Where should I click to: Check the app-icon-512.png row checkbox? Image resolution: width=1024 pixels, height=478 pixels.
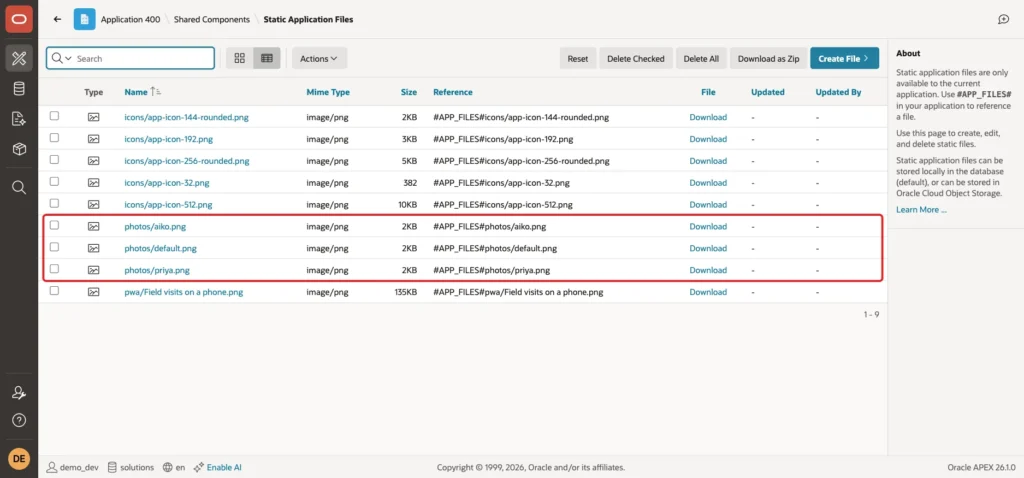click(54, 203)
